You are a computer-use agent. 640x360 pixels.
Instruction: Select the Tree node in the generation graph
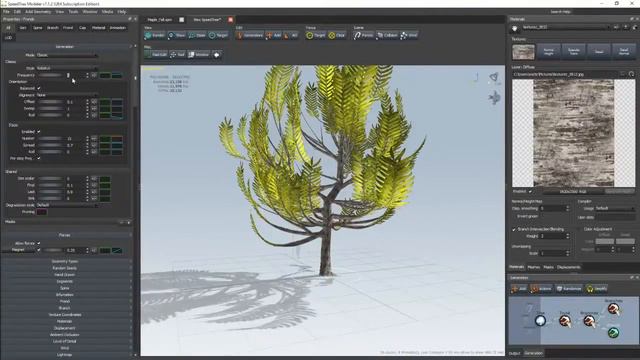[540, 320]
